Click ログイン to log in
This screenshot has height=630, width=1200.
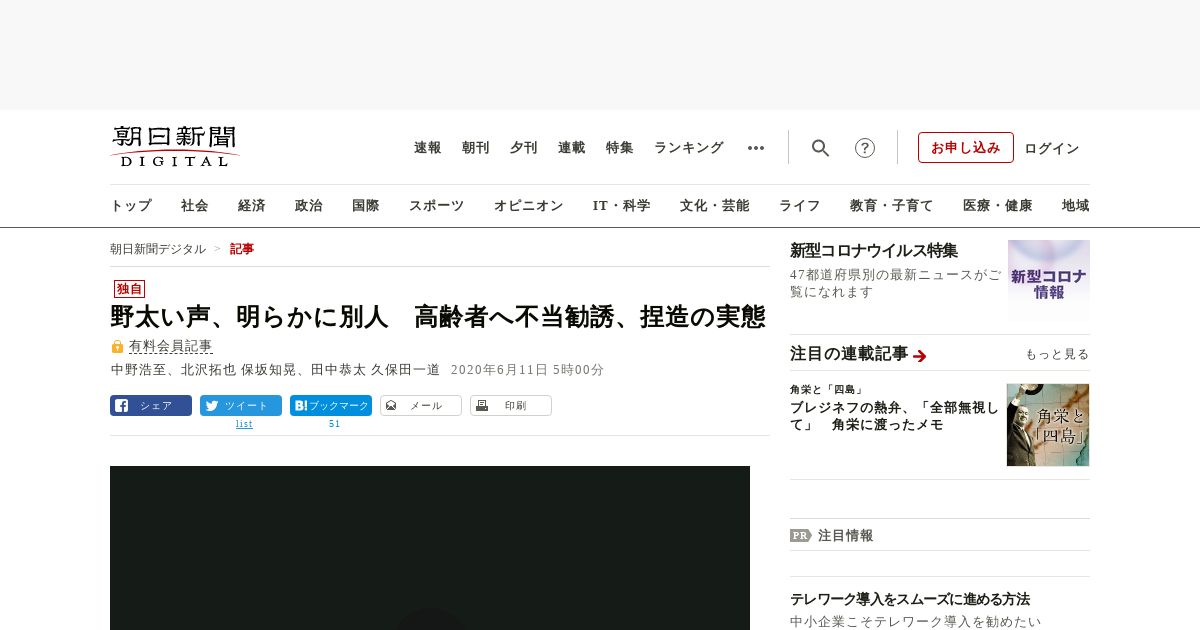pos(1052,148)
